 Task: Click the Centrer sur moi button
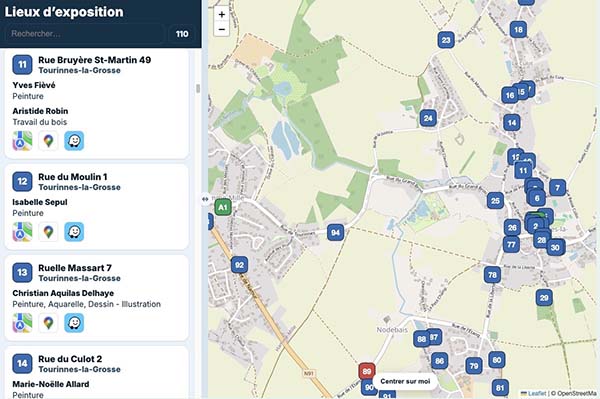[405, 381]
